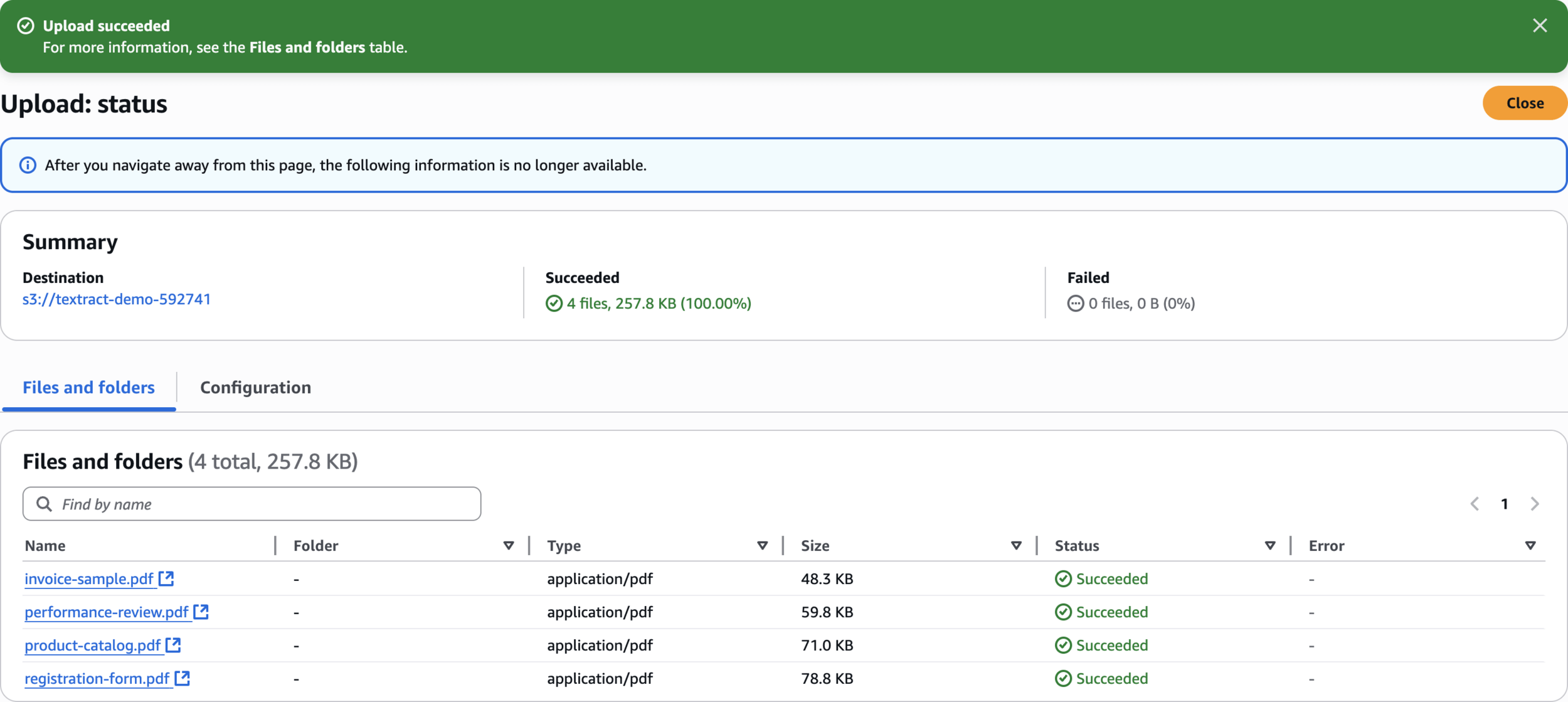Select the Files and folders tab
The image size is (1568, 702).
point(88,387)
